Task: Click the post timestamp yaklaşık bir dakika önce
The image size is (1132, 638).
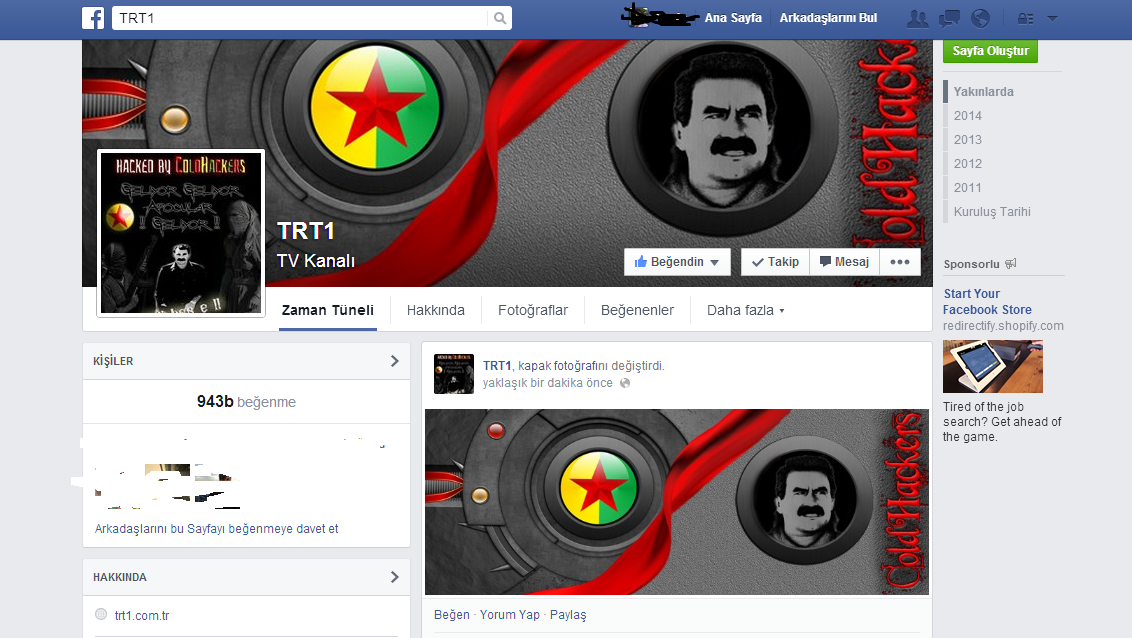Action: (547, 383)
